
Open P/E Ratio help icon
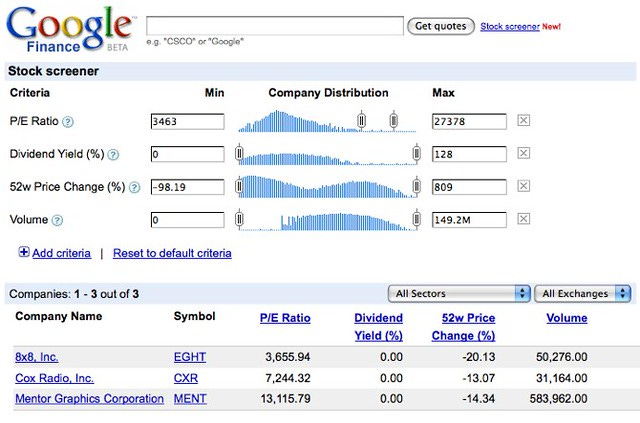pyautogui.click(x=68, y=122)
